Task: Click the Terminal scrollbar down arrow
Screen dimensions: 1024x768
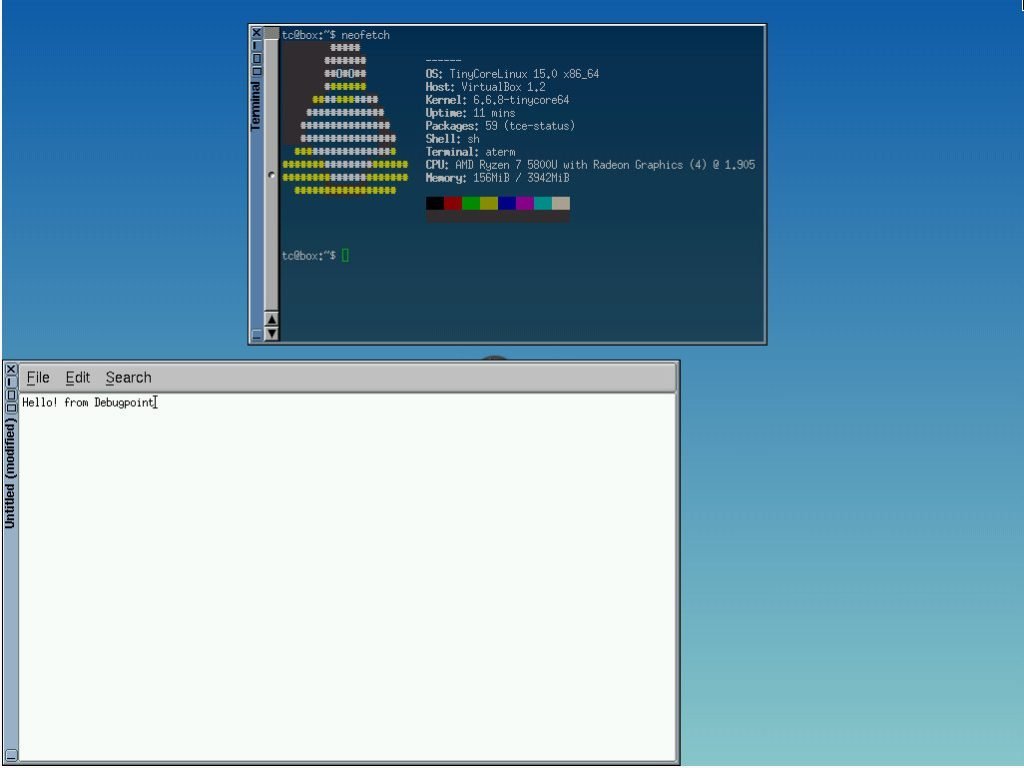Action: pos(271,333)
